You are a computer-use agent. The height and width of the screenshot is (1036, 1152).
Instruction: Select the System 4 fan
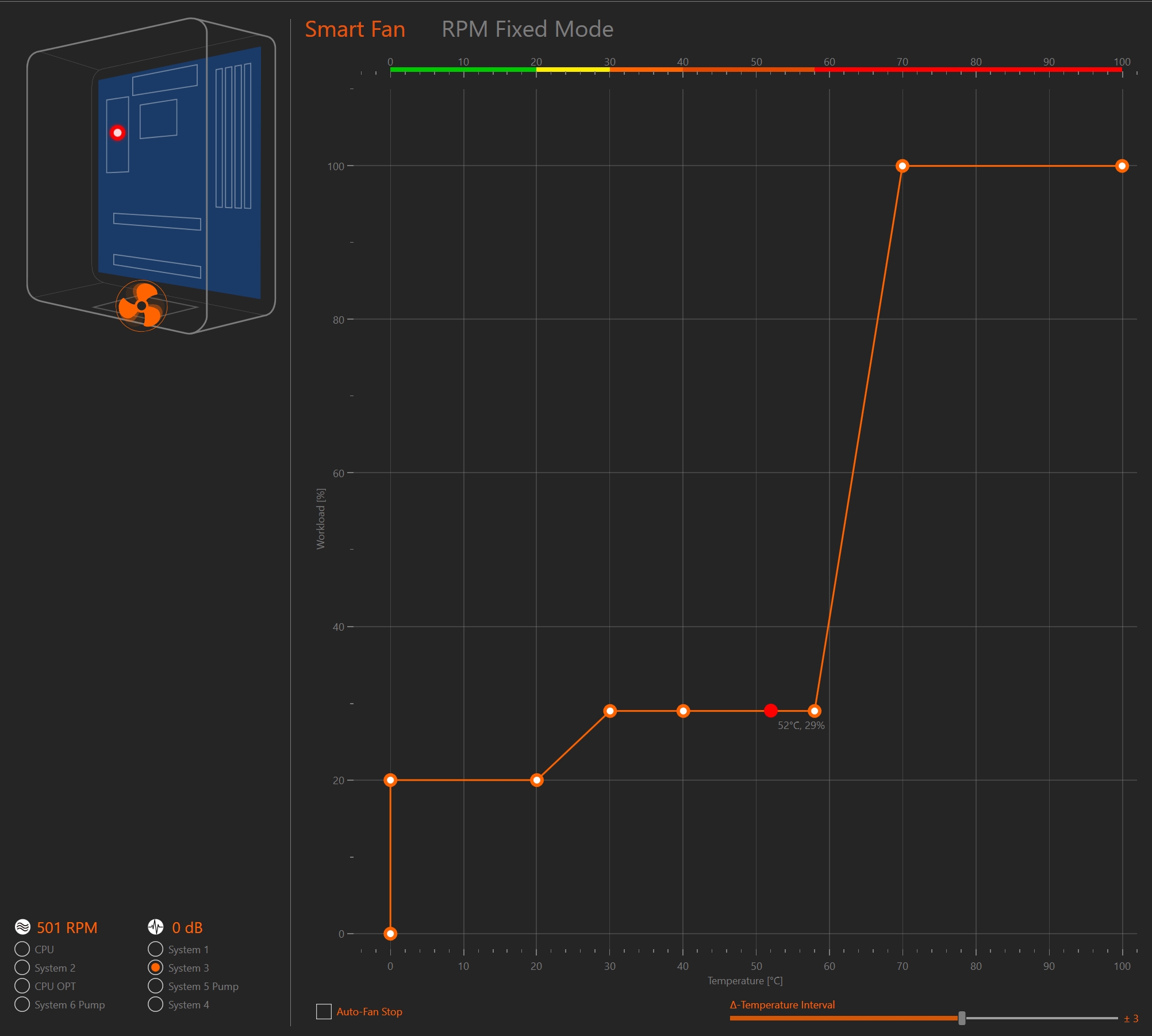click(155, 1004)
